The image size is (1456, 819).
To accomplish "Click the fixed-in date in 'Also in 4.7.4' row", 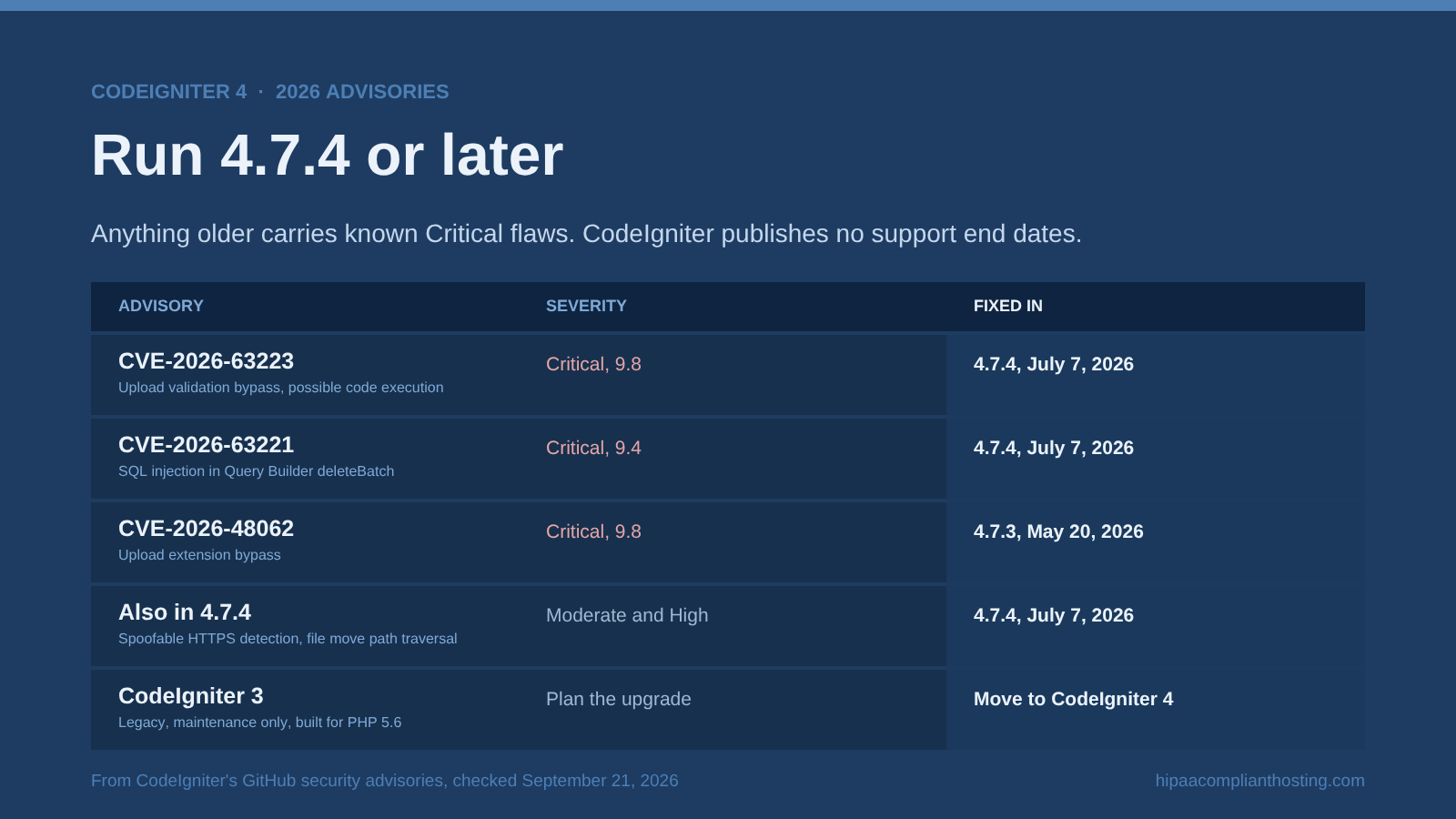I will [1054, 615].
